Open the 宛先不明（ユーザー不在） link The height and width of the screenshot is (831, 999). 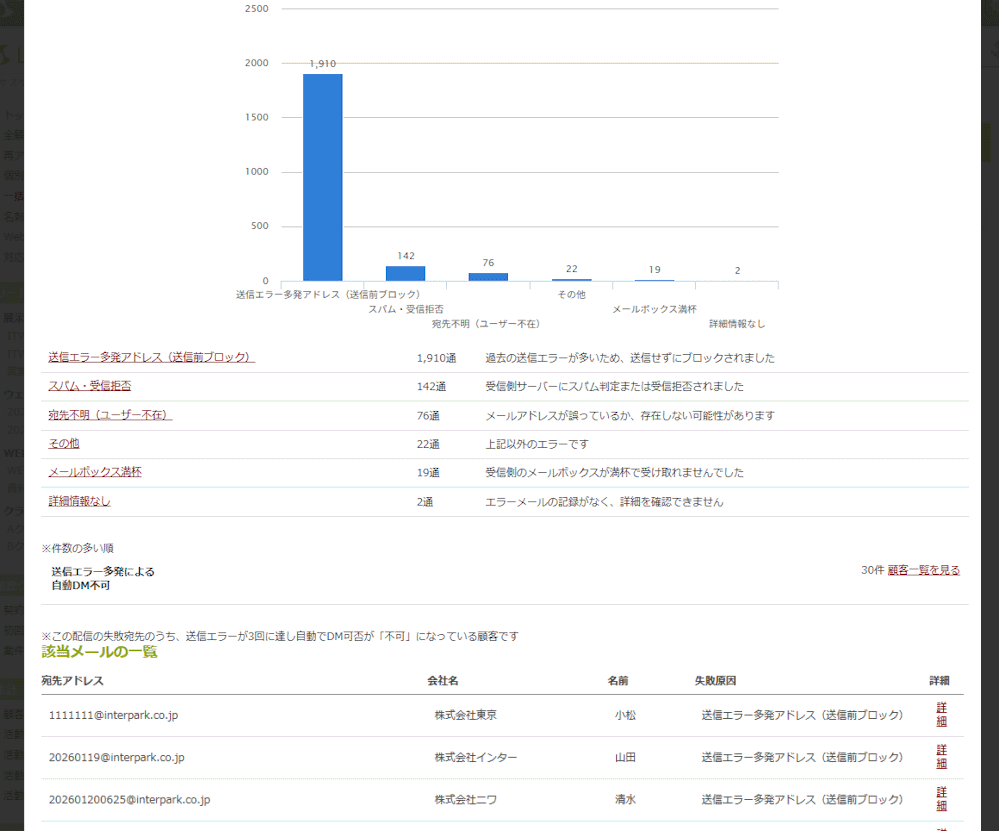[x=110, y=415]
